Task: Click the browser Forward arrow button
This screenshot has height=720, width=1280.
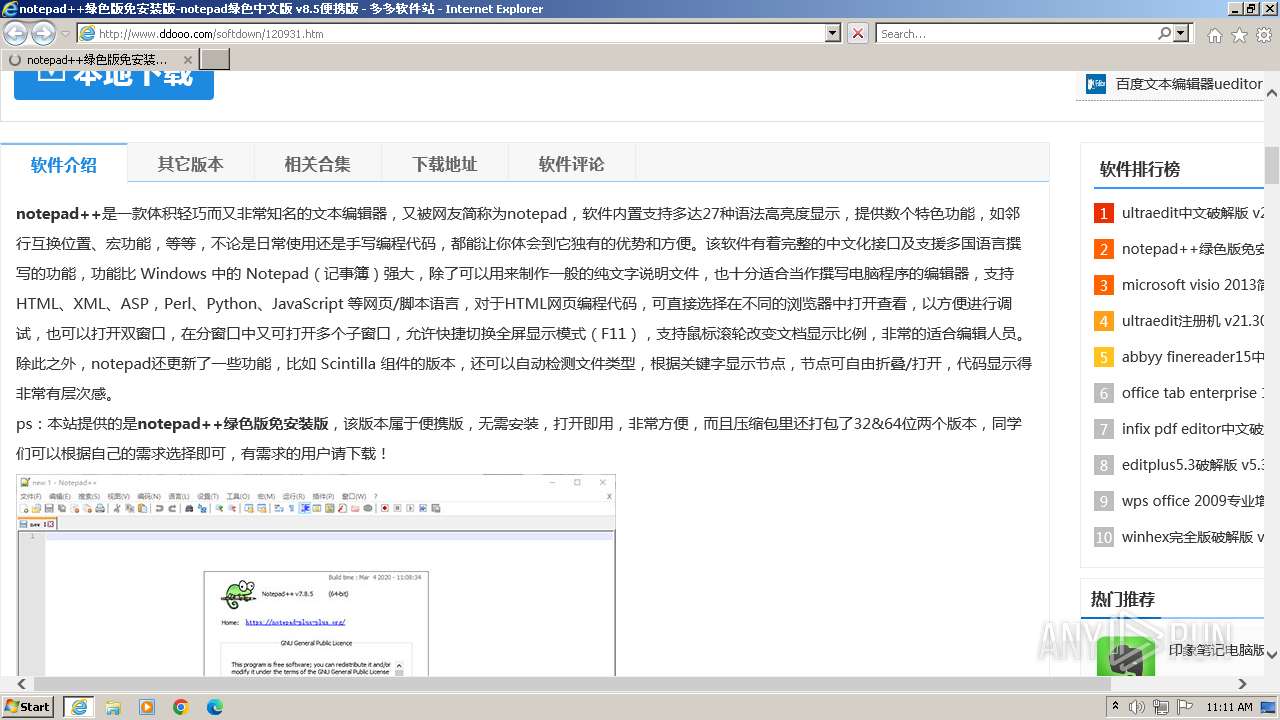Action: (43, 33)
